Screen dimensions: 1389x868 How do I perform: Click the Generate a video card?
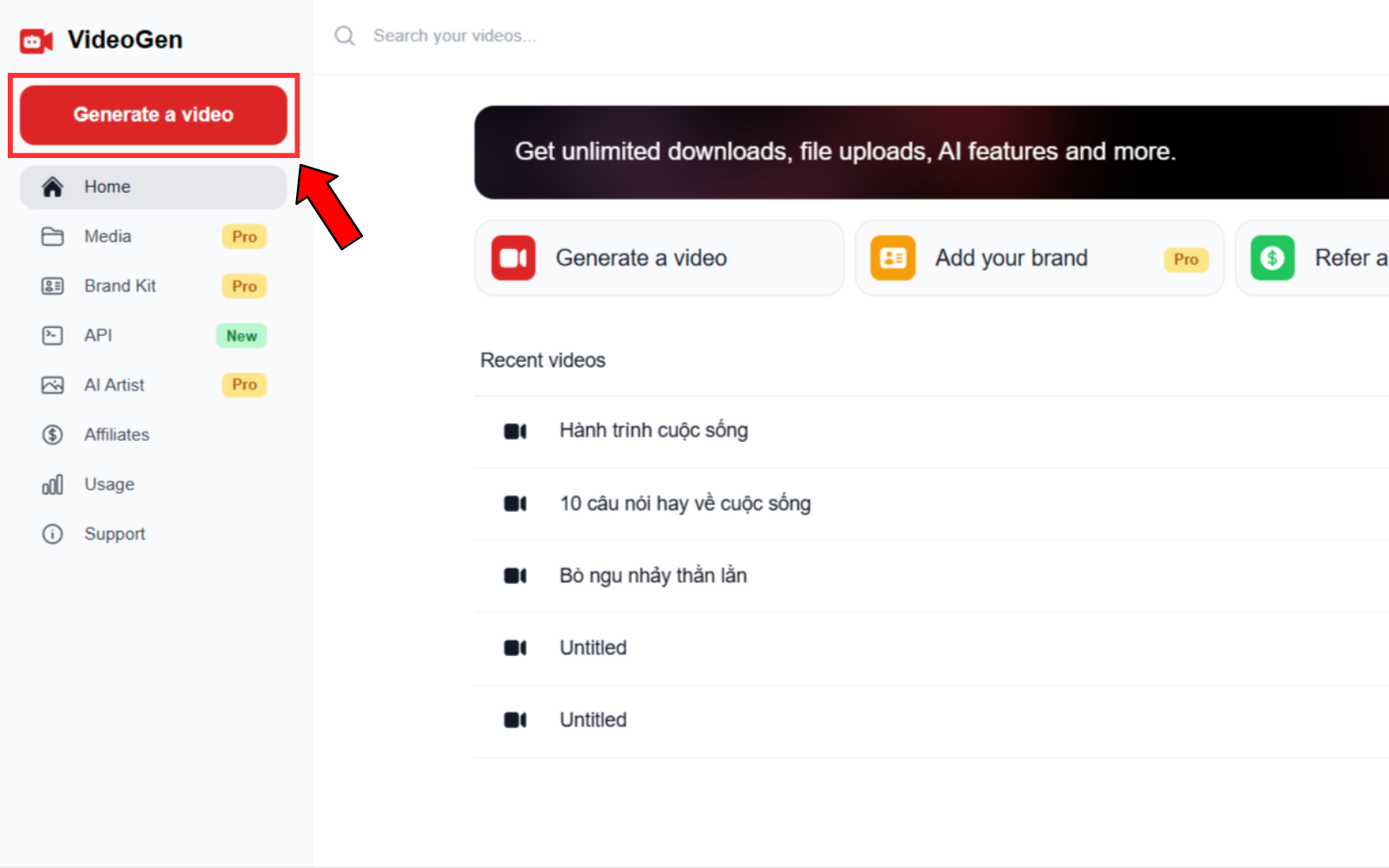659,258
